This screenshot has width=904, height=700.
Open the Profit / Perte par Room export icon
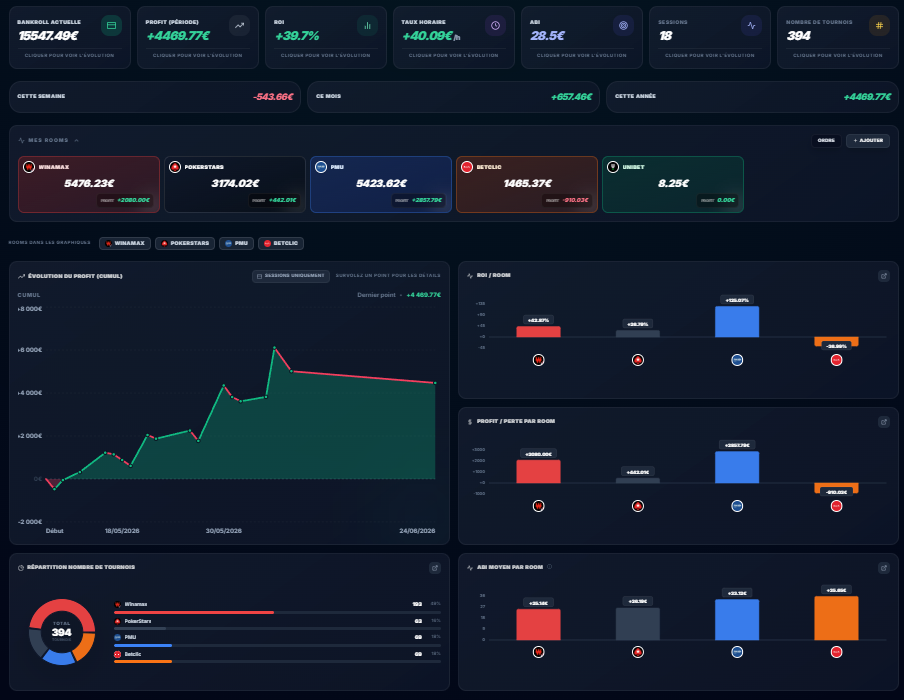(883, 422)
